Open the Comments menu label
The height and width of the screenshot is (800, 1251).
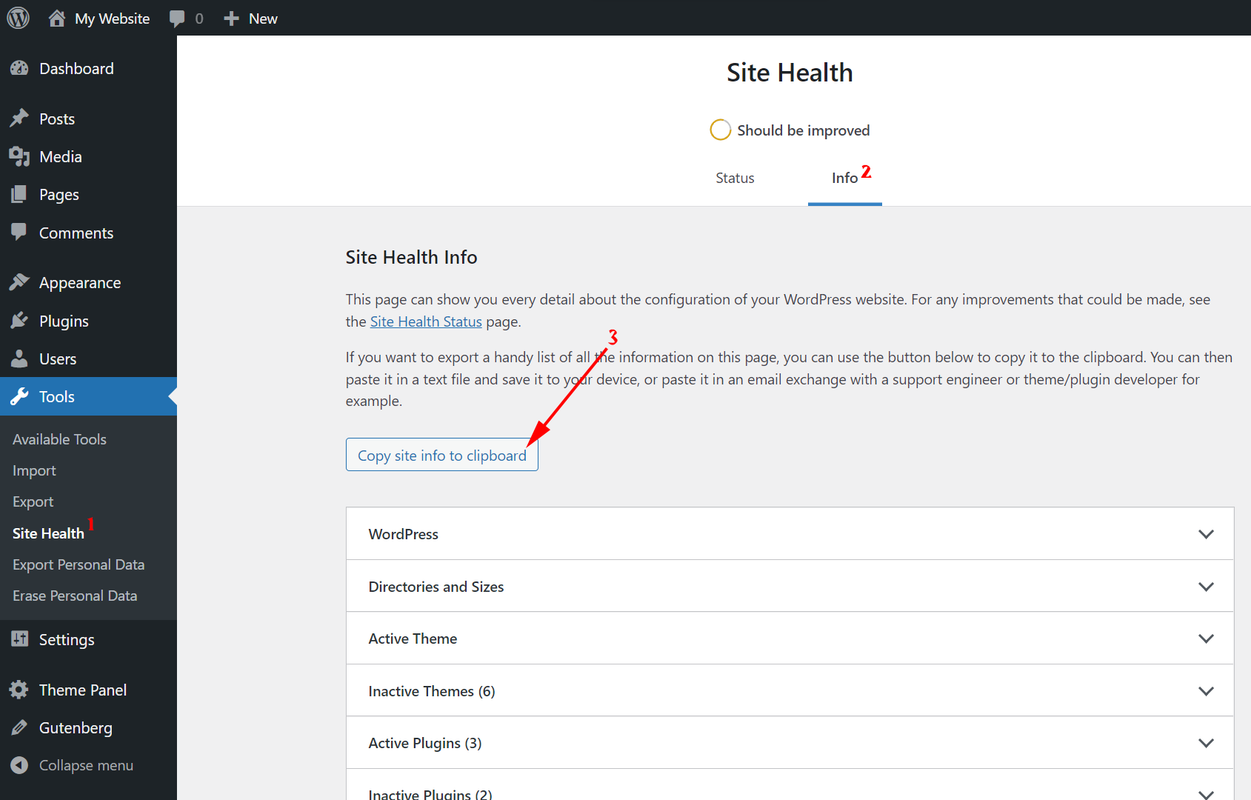coord(76,232)
